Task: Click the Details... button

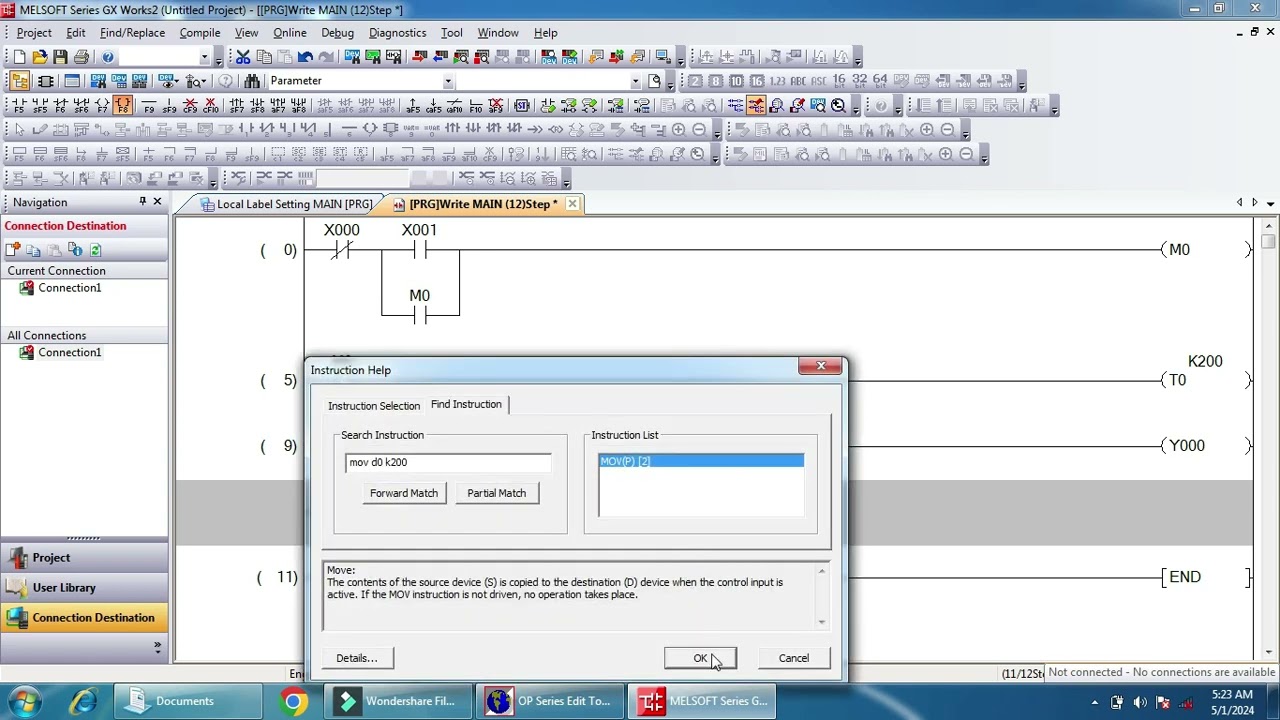Action: [357, 658]
